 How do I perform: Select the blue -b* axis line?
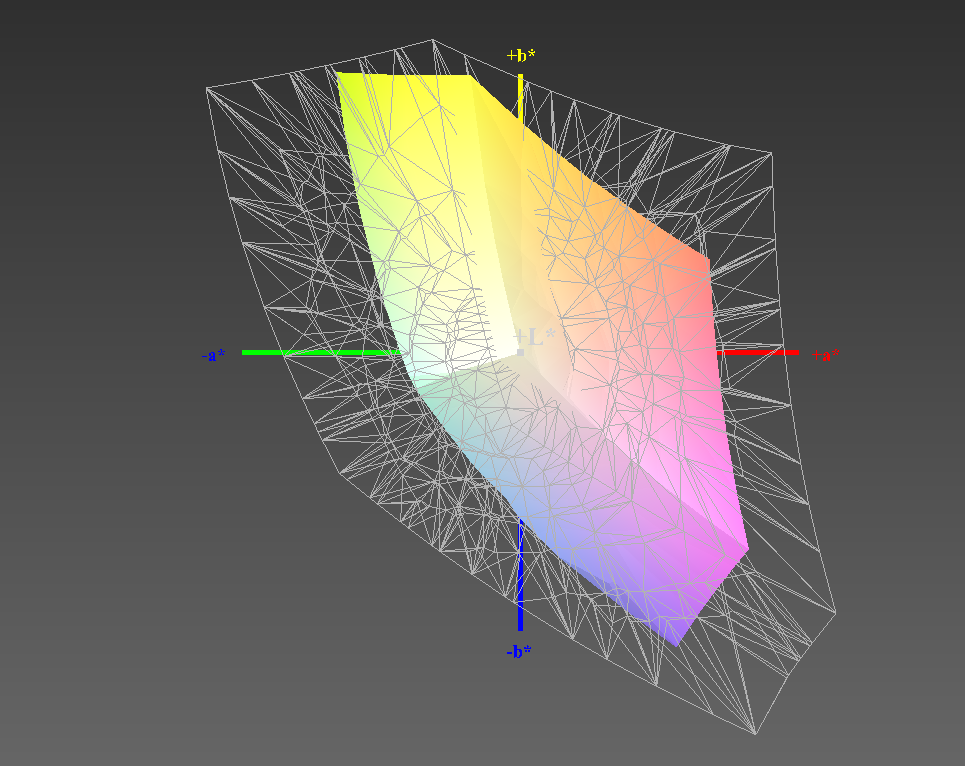(x=521, y=575)
